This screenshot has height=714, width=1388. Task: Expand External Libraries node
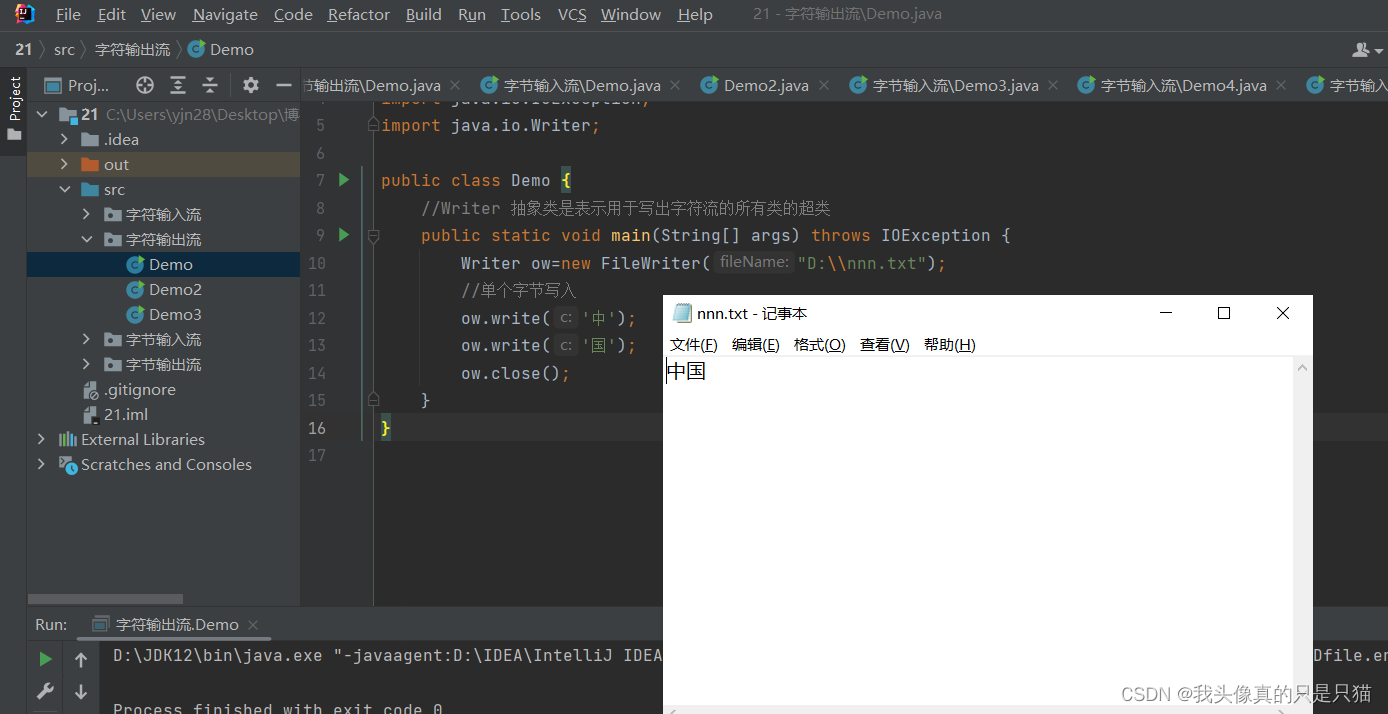pos(41,439)
